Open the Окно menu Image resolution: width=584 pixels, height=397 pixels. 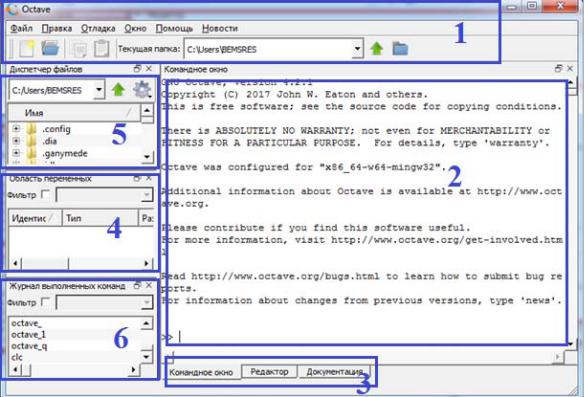135,28
